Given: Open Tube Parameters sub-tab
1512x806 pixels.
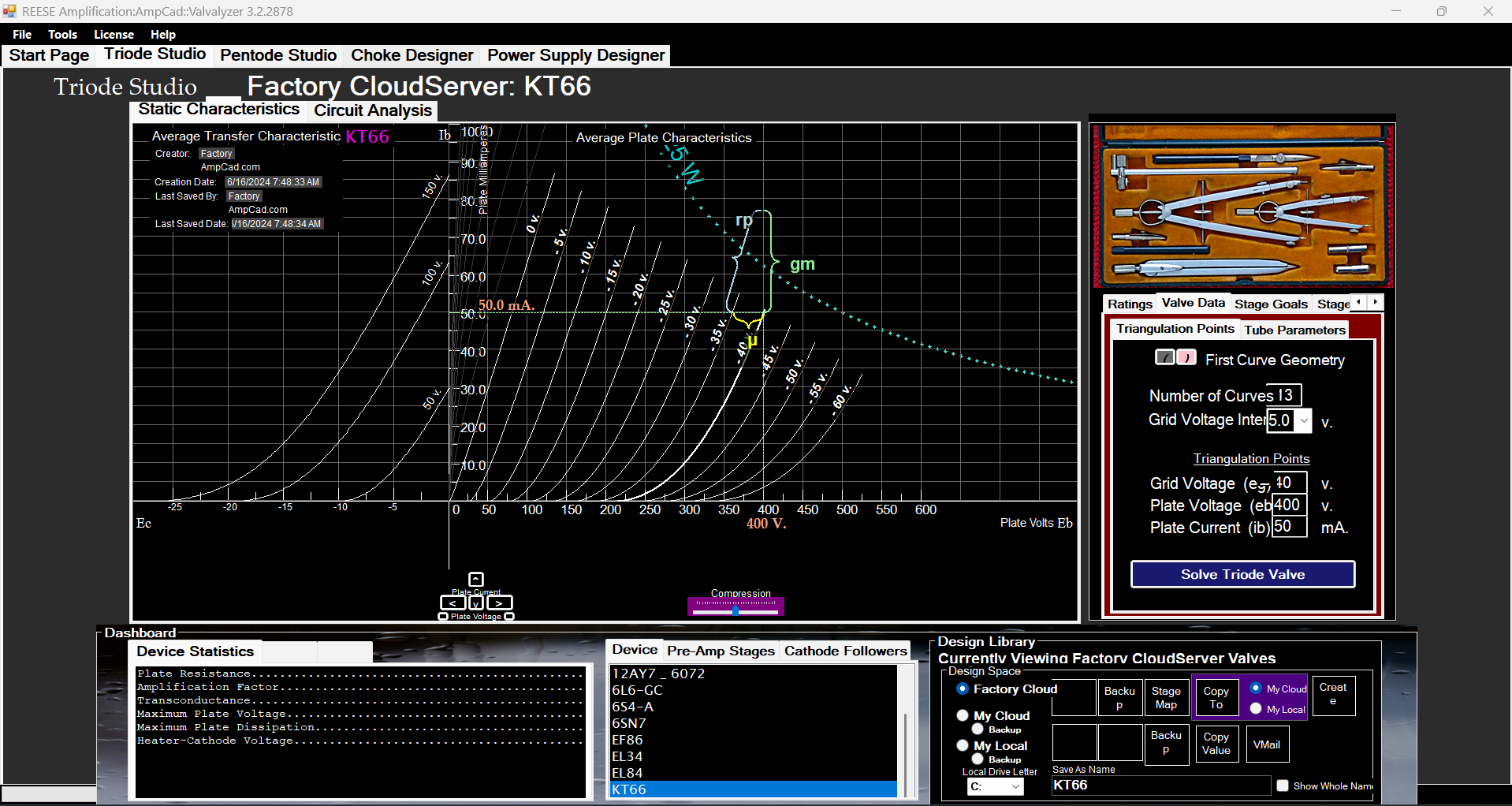Looking at the screenshot, I should (1294, 330).
